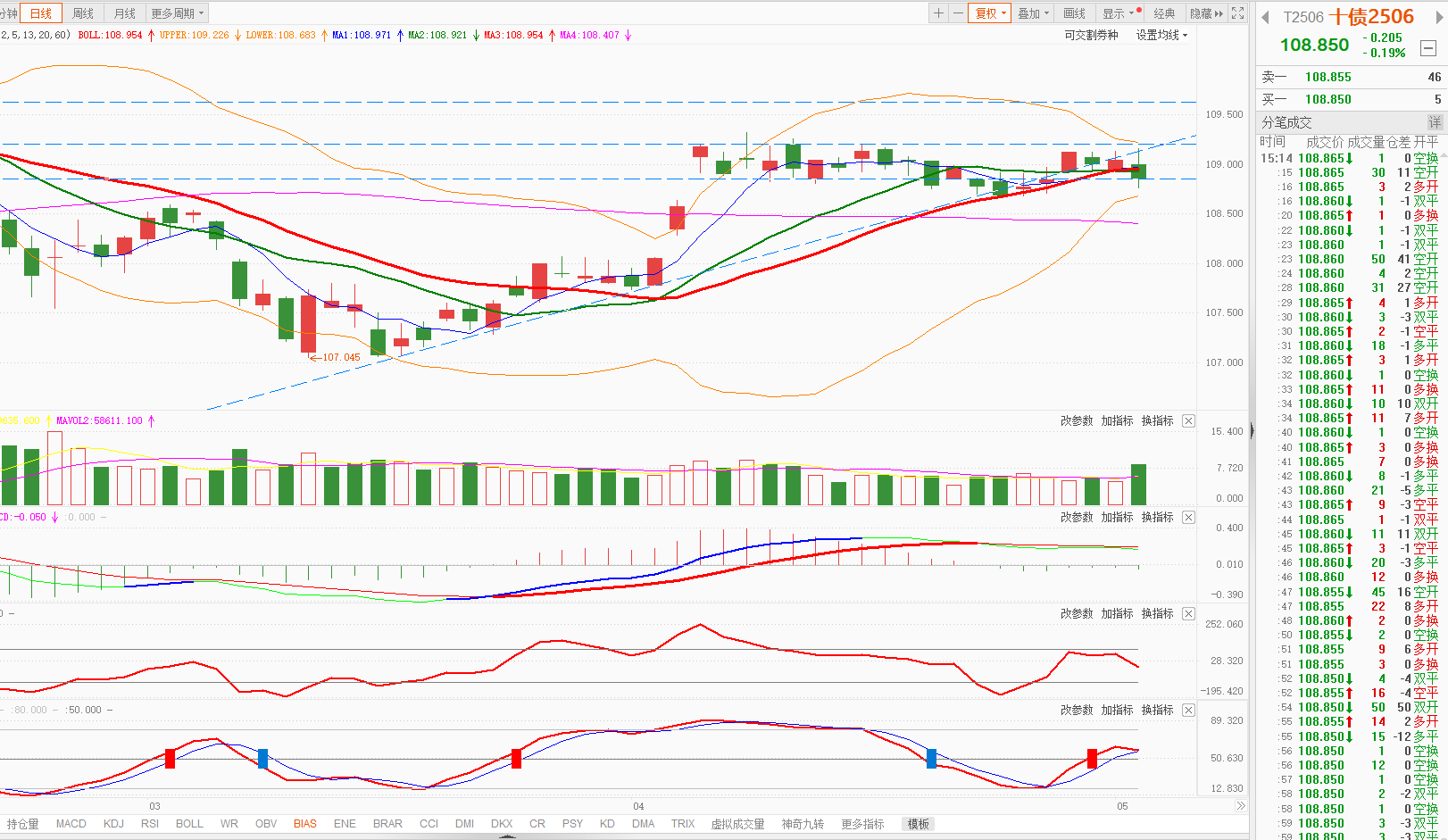Select DMA indicator tab
1448x840 pixels.
click(644, 824)
